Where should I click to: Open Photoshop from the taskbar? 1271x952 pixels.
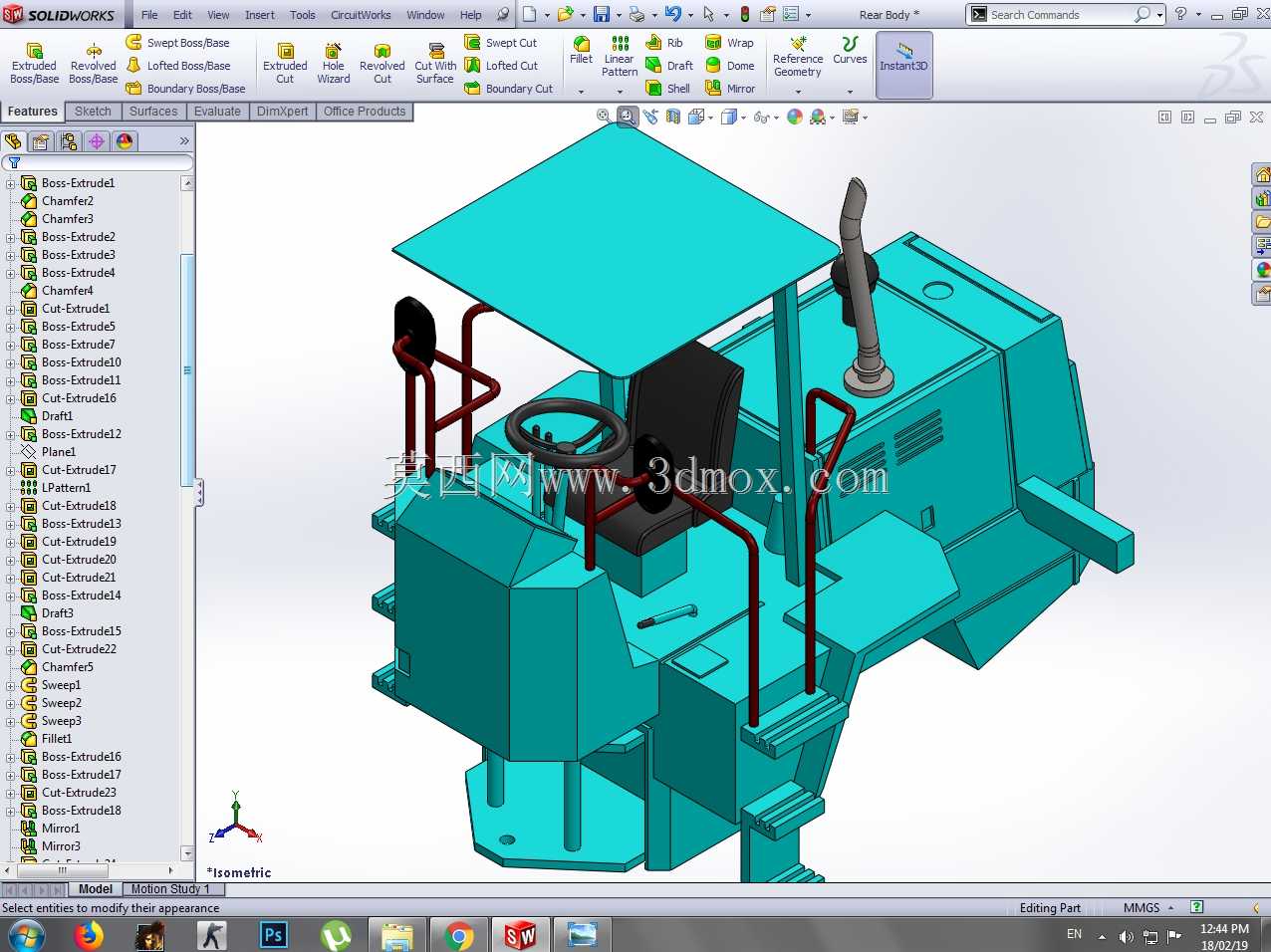[x=273, y=935]
